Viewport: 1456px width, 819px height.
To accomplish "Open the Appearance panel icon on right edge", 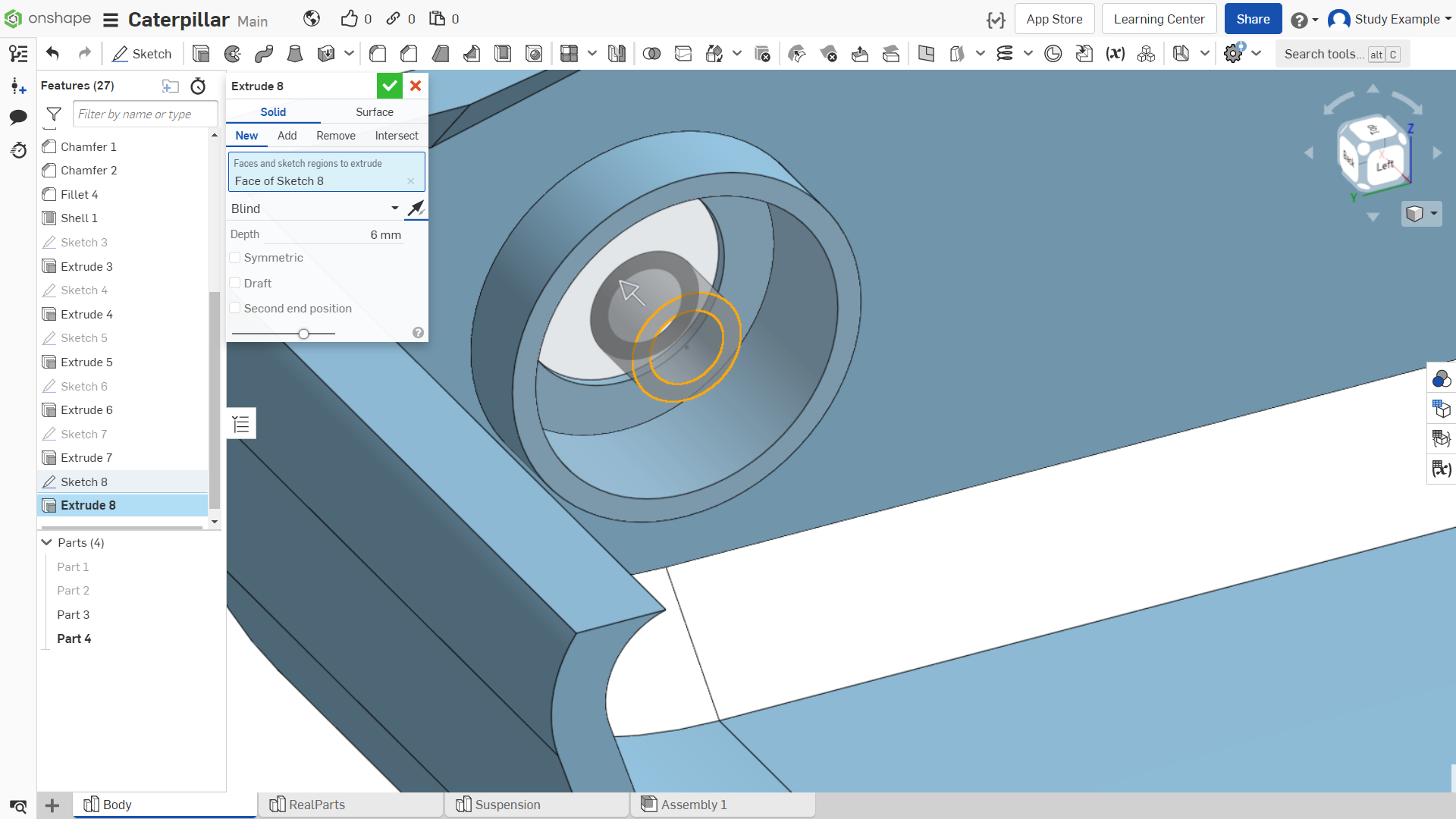I will tap(1441, 378).
